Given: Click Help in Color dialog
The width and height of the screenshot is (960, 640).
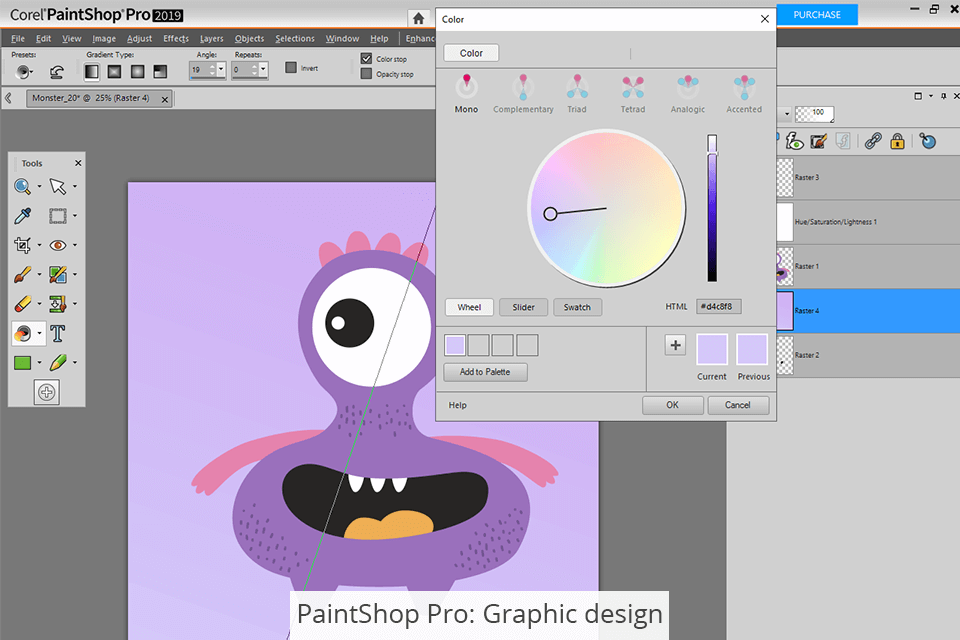Looking at the screenshot, I should (457, 405).
